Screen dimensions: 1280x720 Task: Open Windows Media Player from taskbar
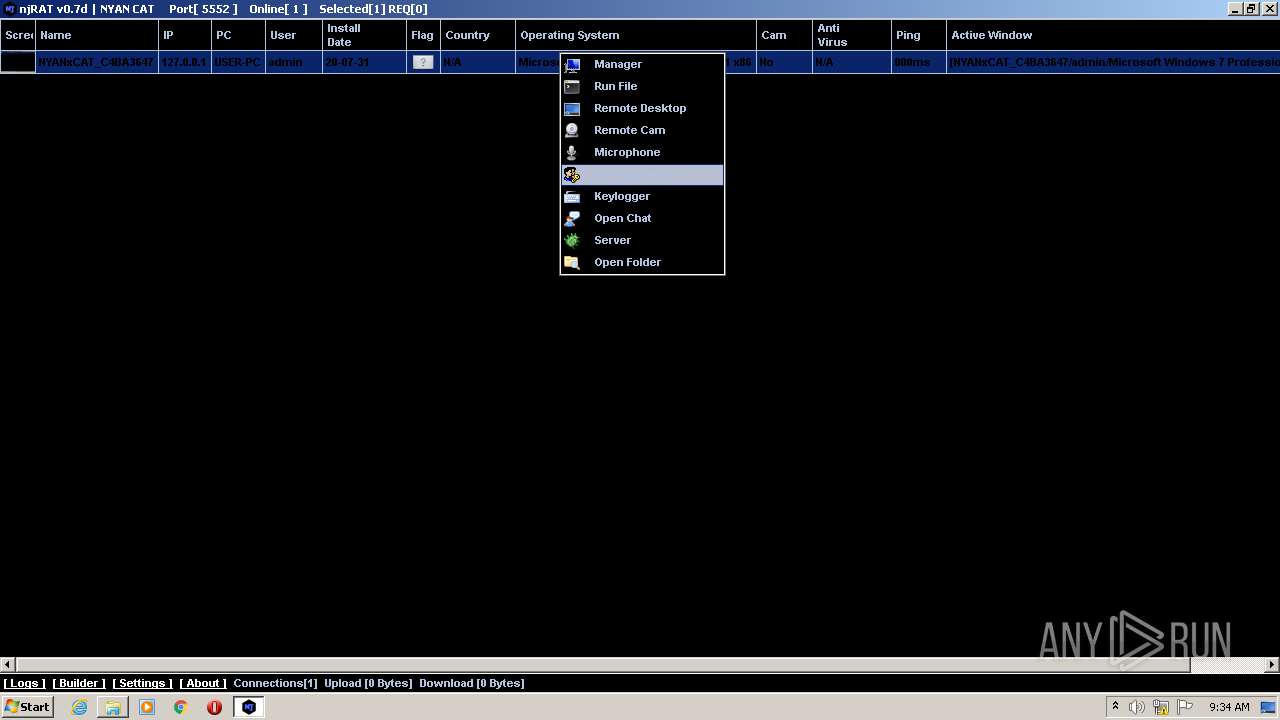click(x=147, y=707)
